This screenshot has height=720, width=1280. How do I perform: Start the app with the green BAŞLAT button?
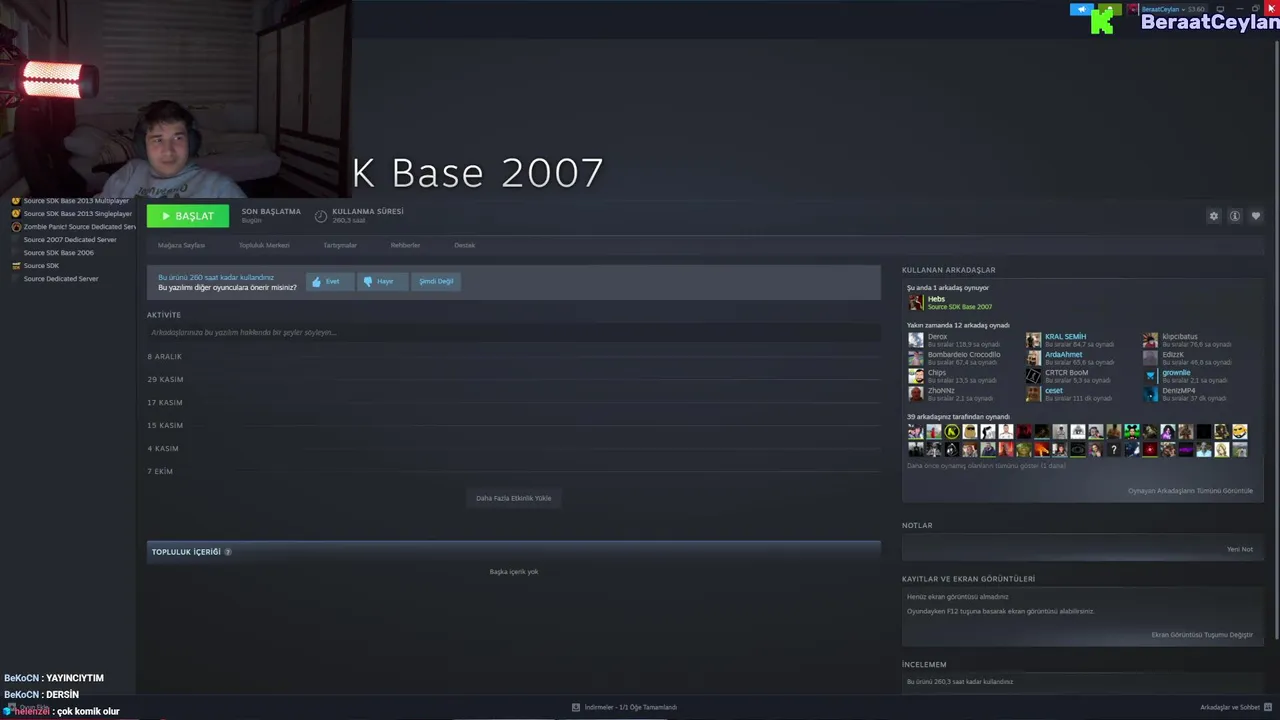coord(188,216)
